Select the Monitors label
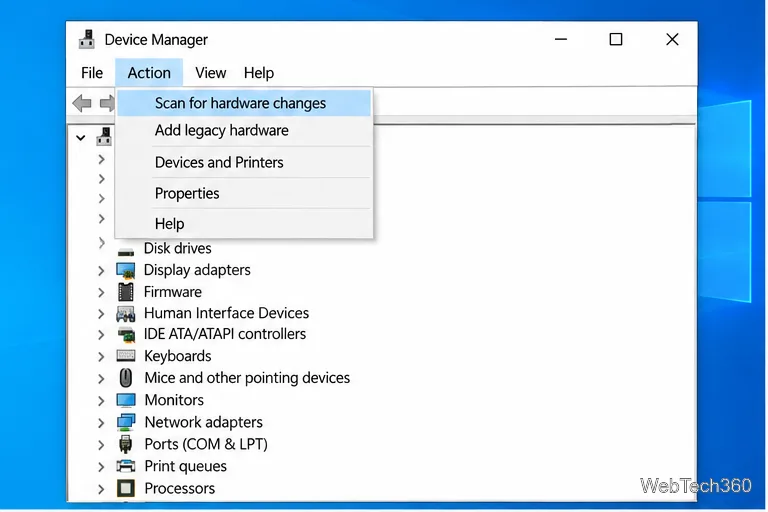 [x=174, y=400]
